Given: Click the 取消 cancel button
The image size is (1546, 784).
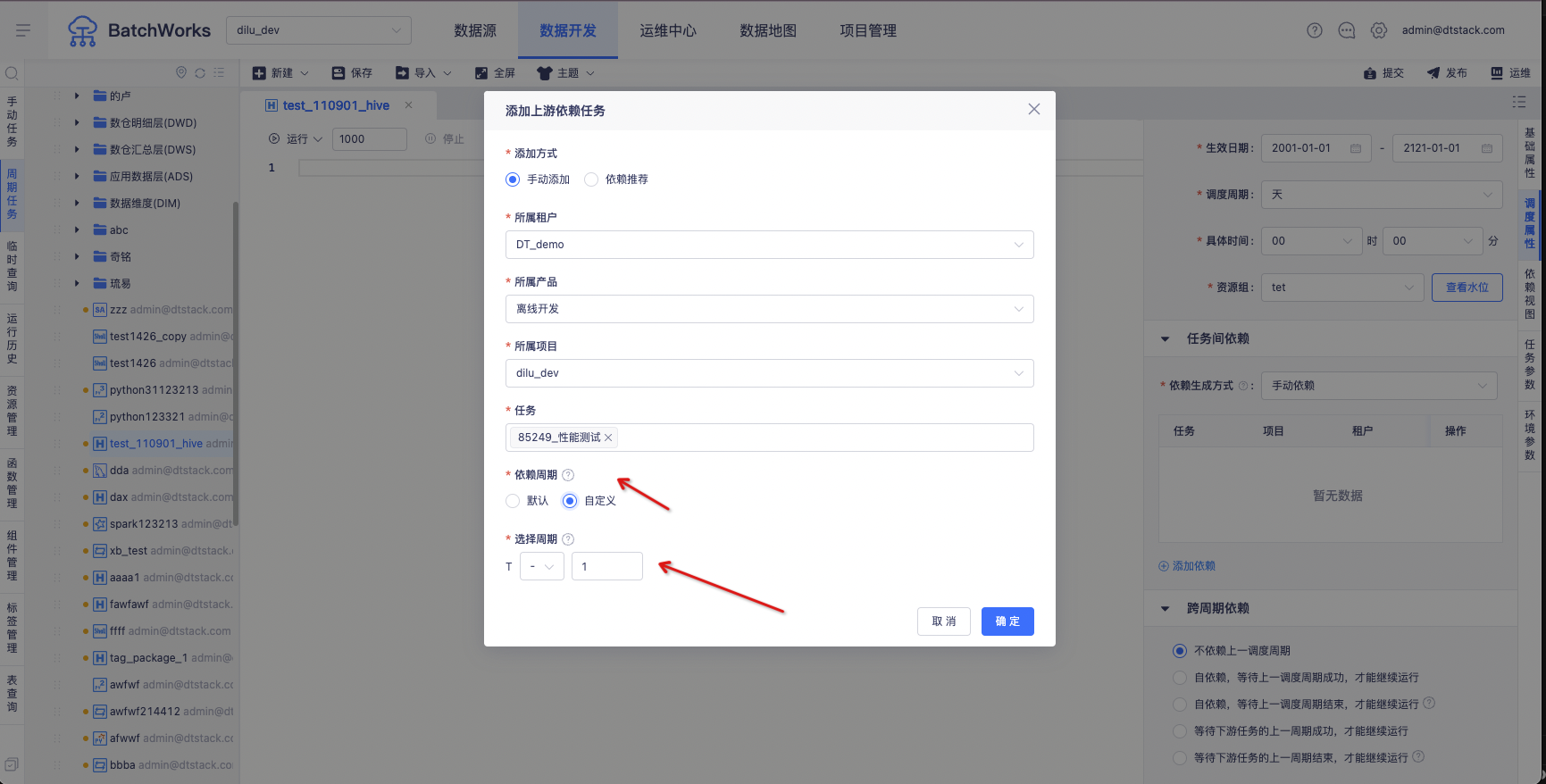Looking at the screenshot, I should click(x=944, y=621).
